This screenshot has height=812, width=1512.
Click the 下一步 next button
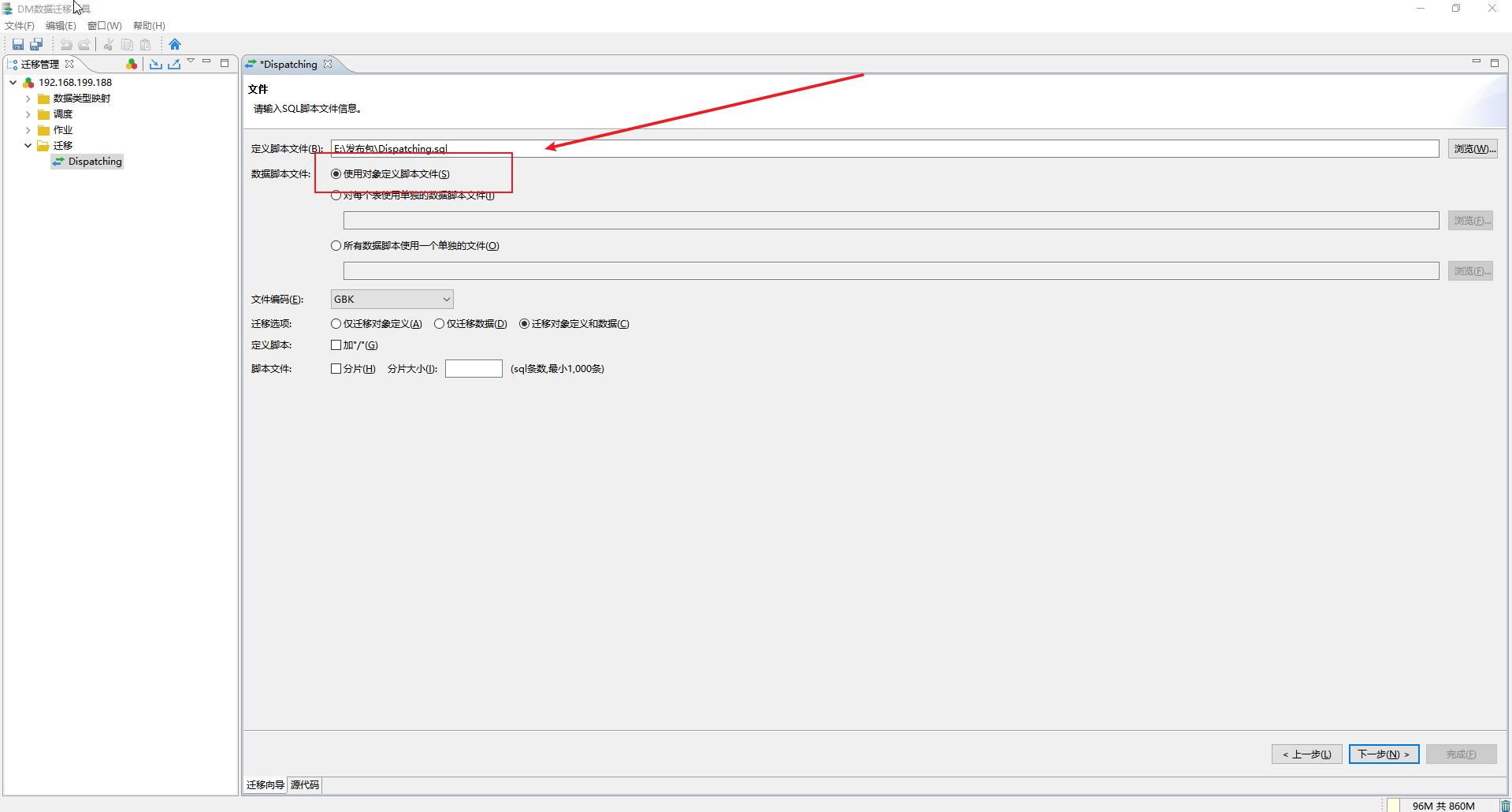tap(1384, 754)
